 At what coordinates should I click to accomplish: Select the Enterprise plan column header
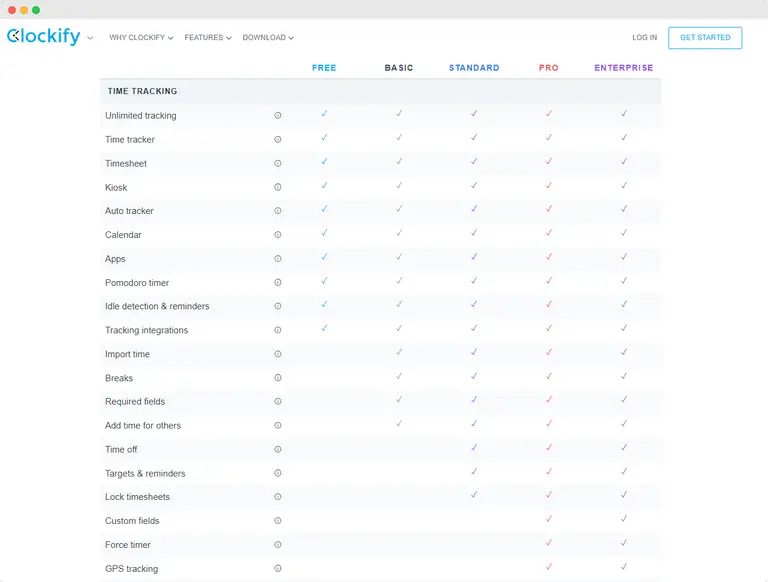click(x=623, y=68)
